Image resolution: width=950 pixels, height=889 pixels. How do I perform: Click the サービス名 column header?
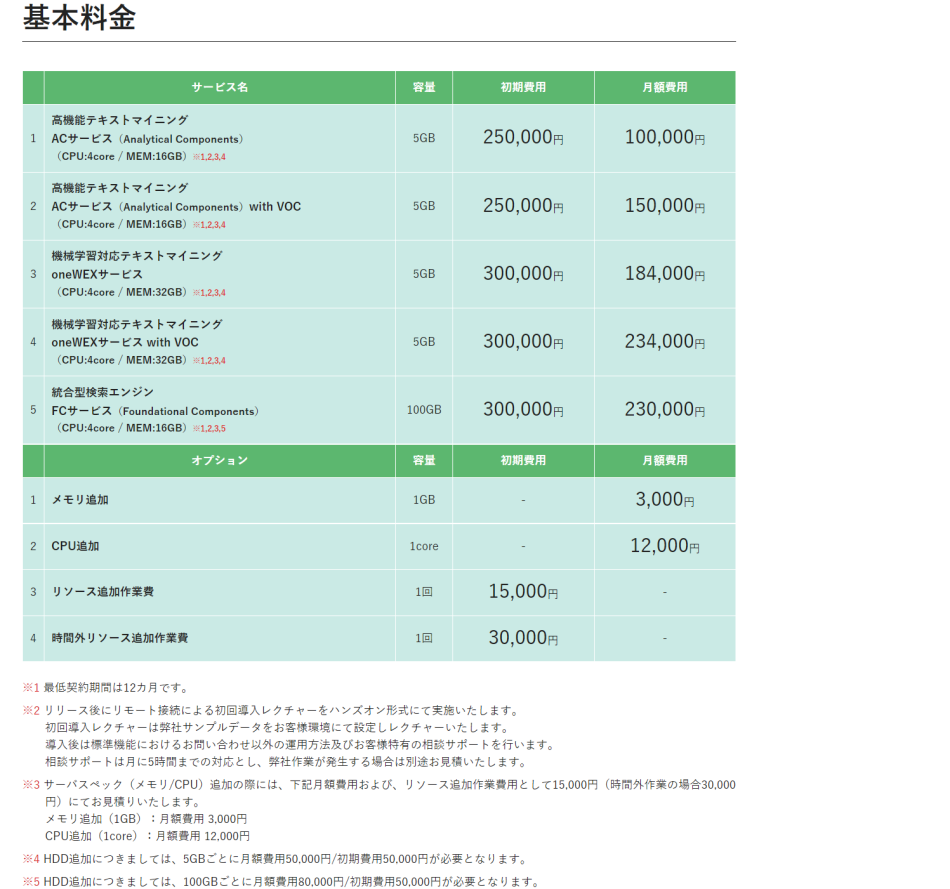219,87
